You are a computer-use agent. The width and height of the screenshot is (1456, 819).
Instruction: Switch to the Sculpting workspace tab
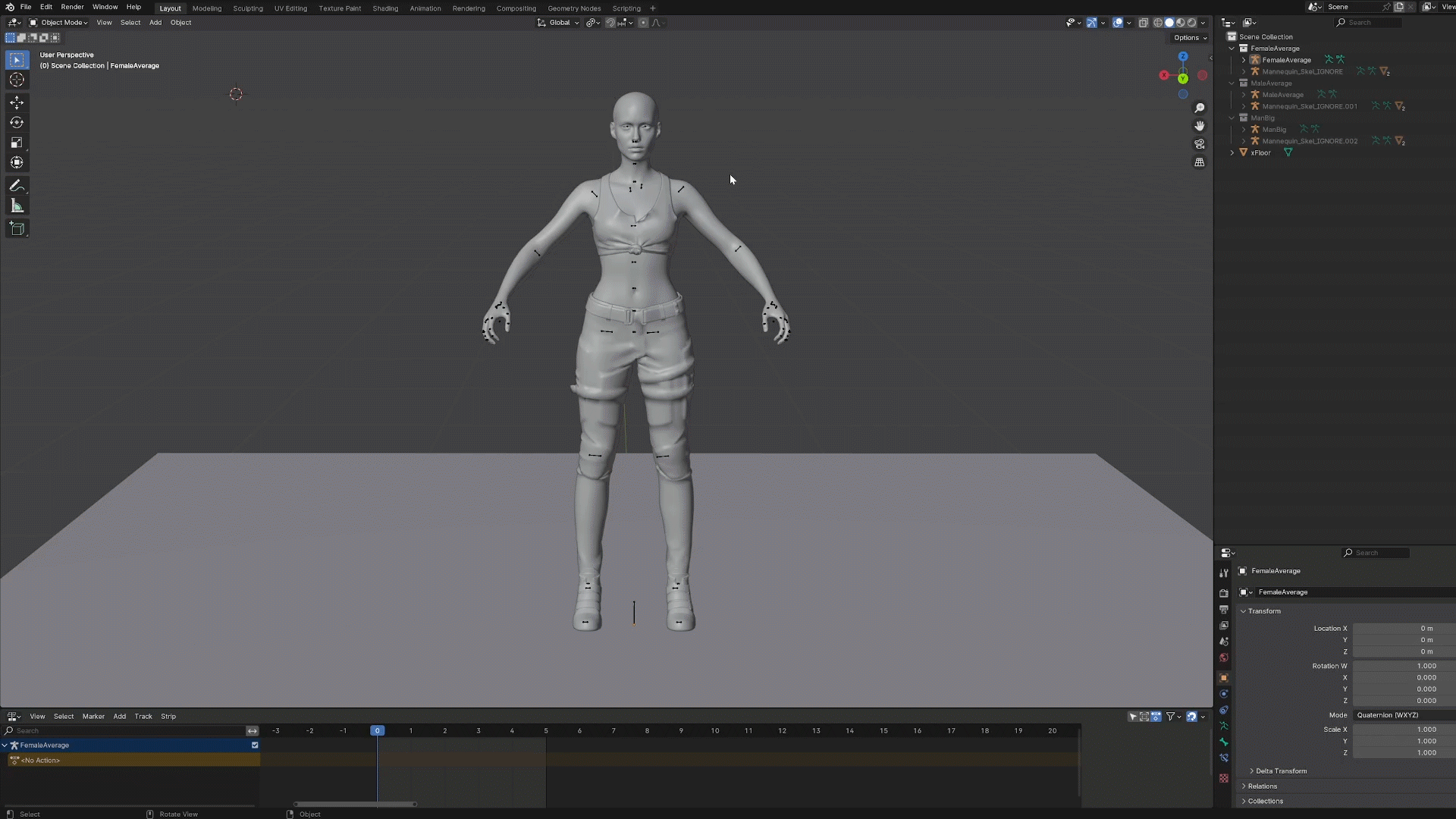248,8
